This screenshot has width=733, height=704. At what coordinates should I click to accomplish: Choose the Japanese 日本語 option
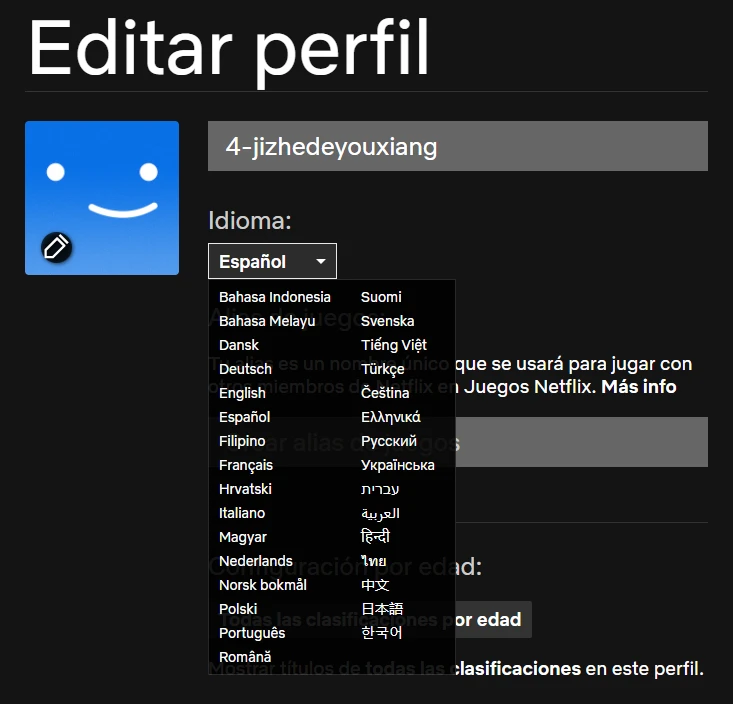[x=382, y=609]
